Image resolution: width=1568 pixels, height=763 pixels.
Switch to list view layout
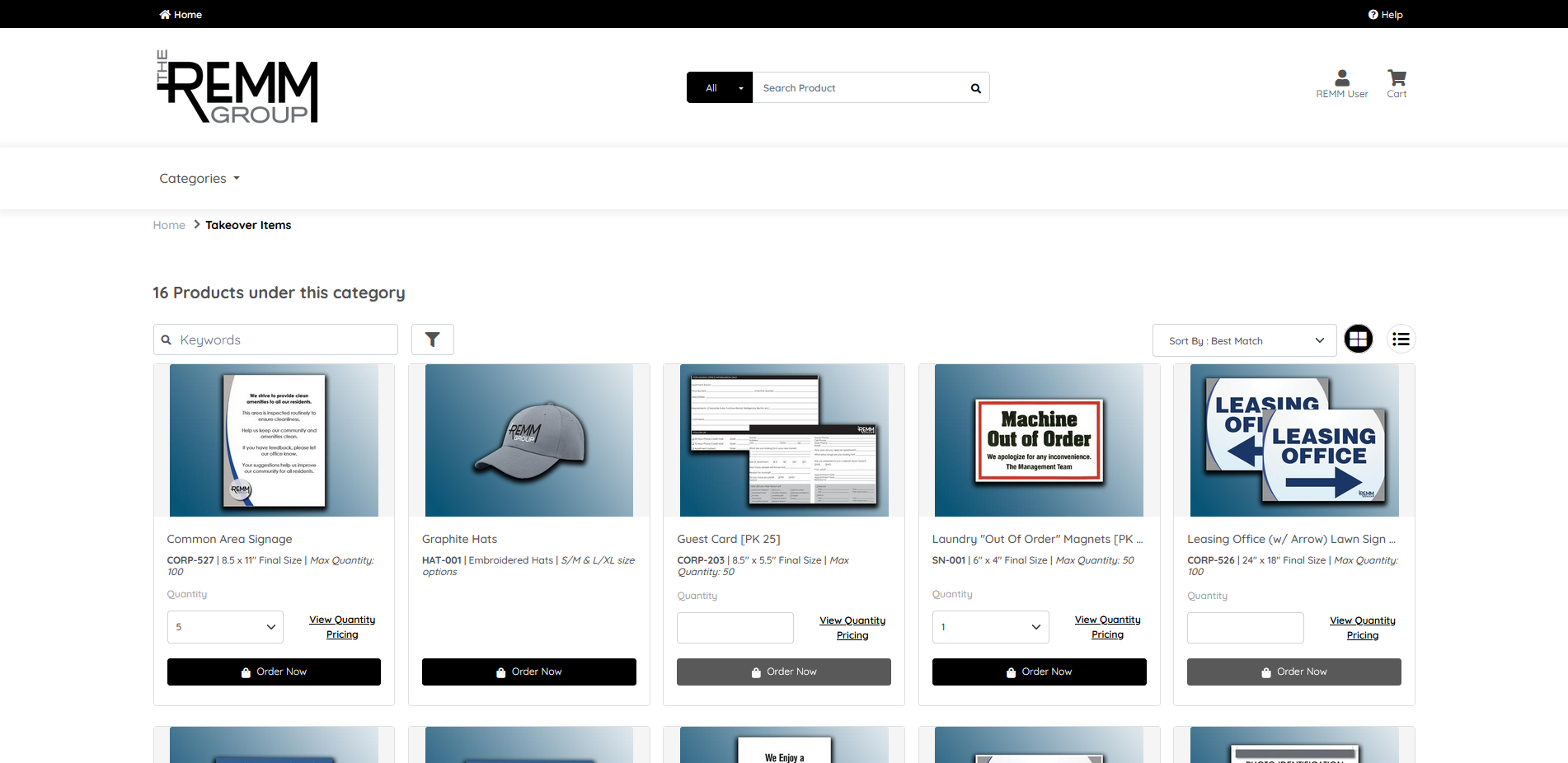[x=1401, y=339]
